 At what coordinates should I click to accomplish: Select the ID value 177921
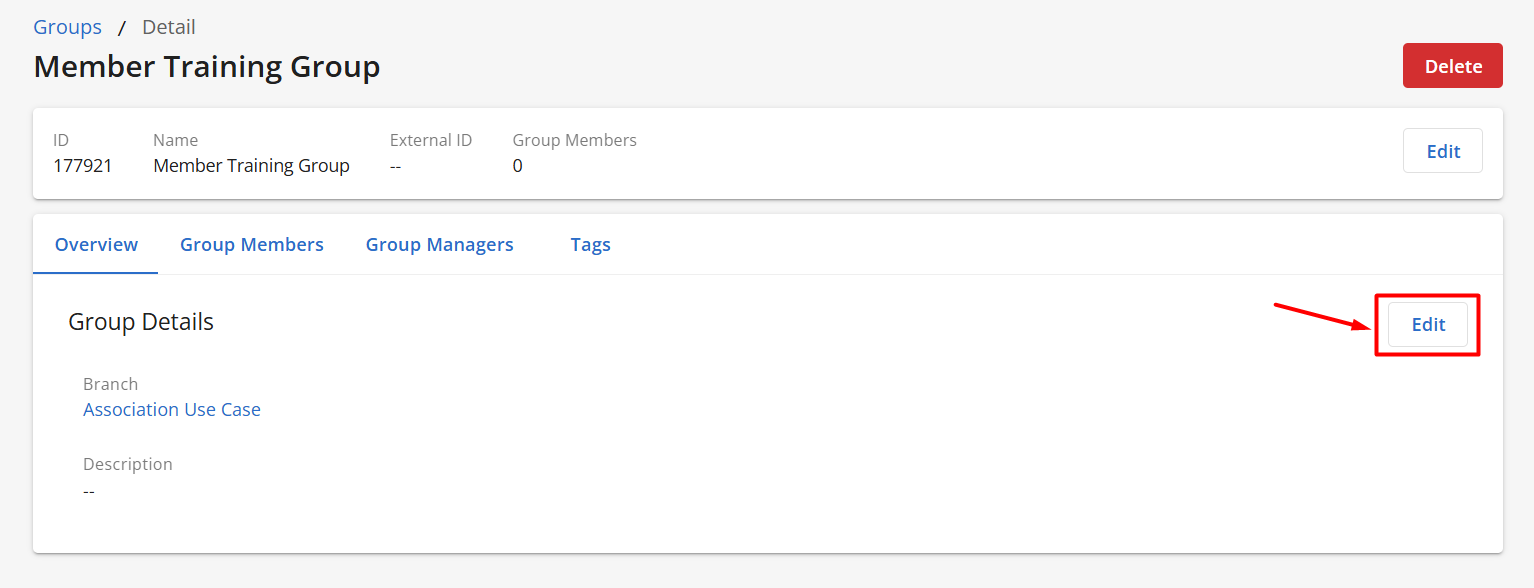pyautogui.click(x=82, y=166)
